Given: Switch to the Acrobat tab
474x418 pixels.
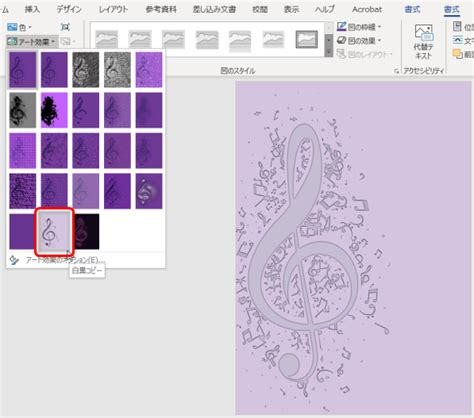Looking at the screenshot, I should 367,9.
